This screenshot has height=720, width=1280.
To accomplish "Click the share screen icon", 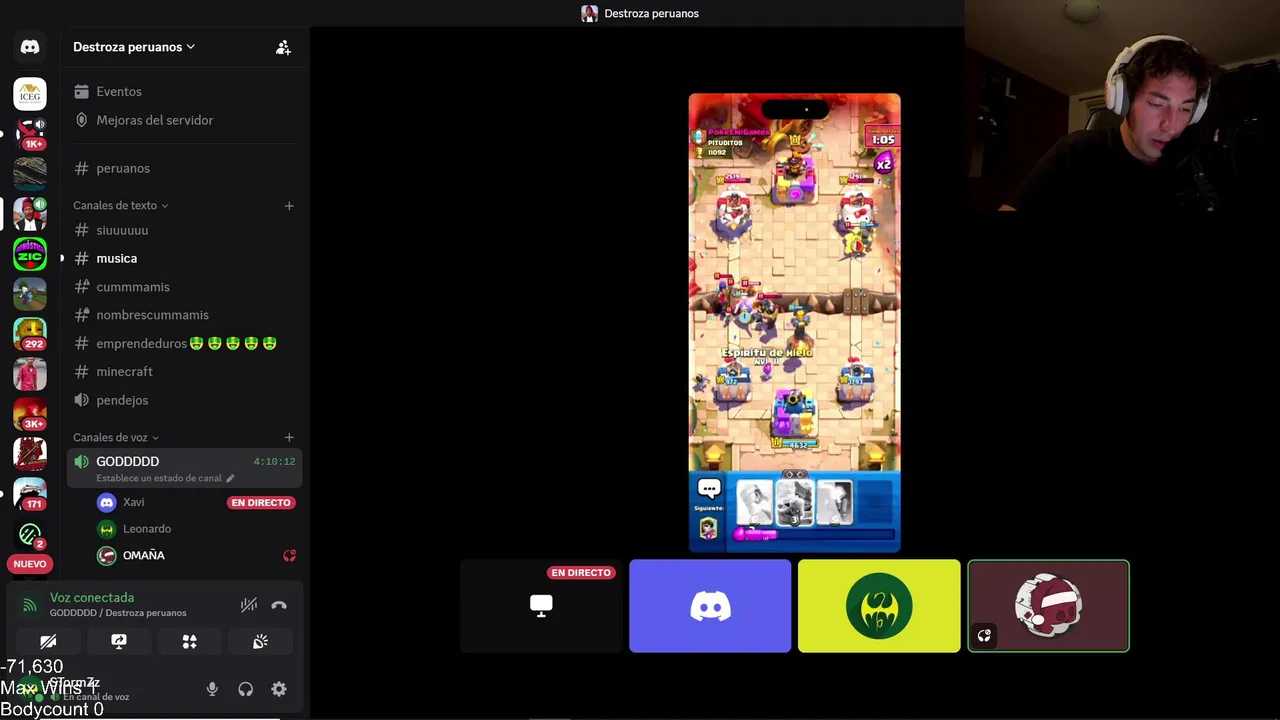I will pyautogui.click(x=119, y=642).
